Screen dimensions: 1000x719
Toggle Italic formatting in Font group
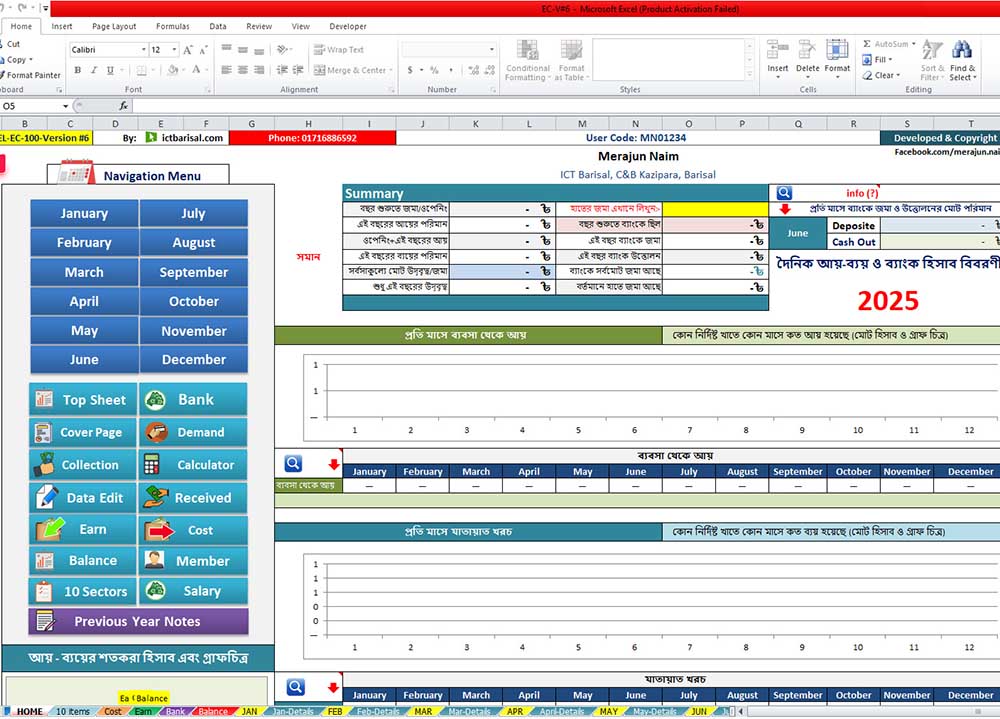pos(93,70)
